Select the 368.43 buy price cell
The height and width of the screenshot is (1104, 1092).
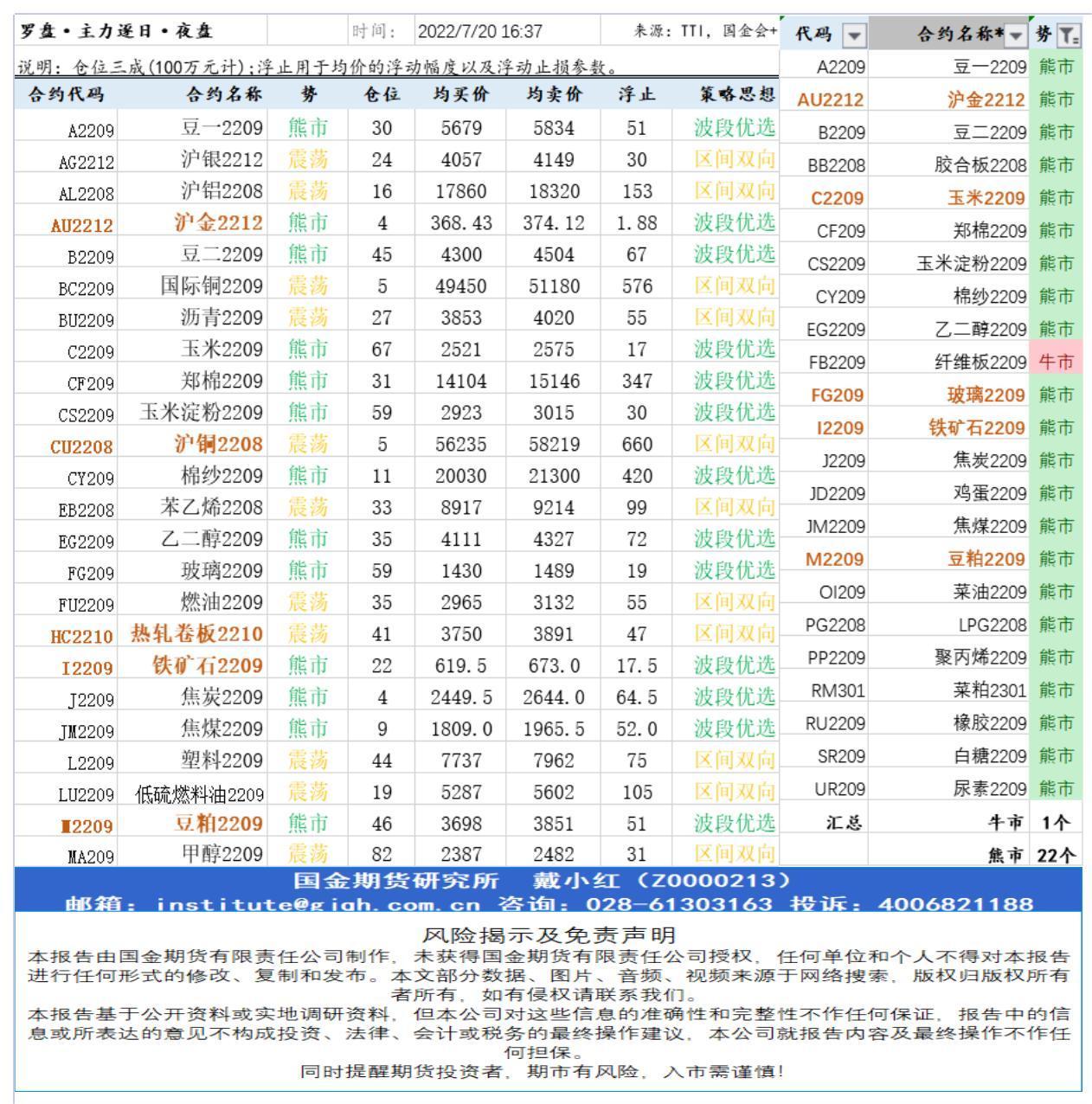click(x=461, y=224)
